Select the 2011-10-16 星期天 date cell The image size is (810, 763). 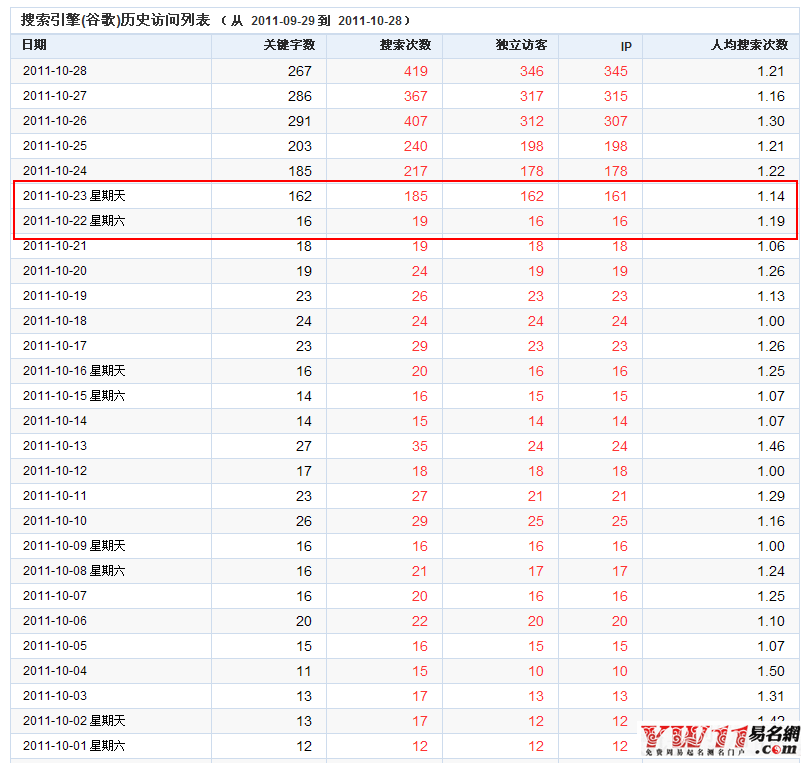78,371
